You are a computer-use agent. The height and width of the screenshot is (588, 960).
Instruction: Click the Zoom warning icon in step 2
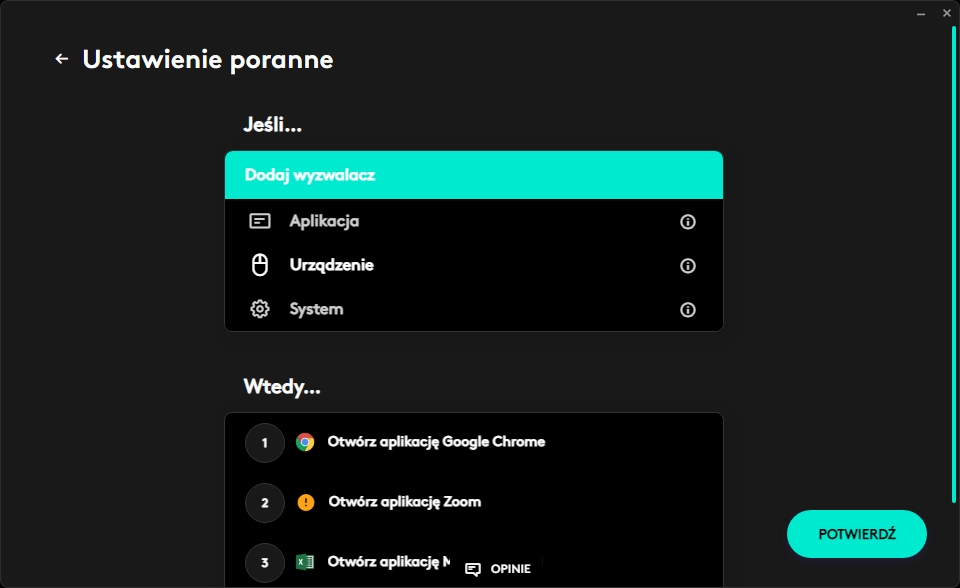click(305, 502)
